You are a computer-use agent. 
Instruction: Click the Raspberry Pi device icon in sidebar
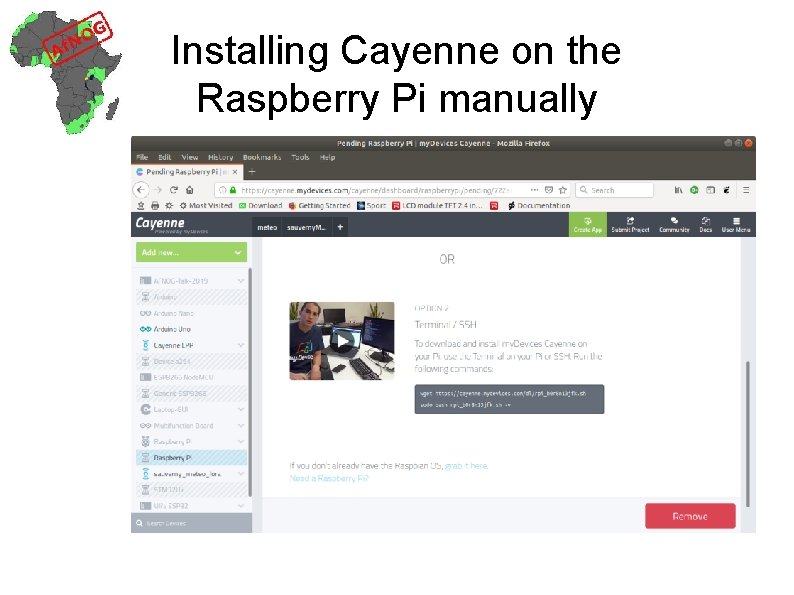click(145, 442)
